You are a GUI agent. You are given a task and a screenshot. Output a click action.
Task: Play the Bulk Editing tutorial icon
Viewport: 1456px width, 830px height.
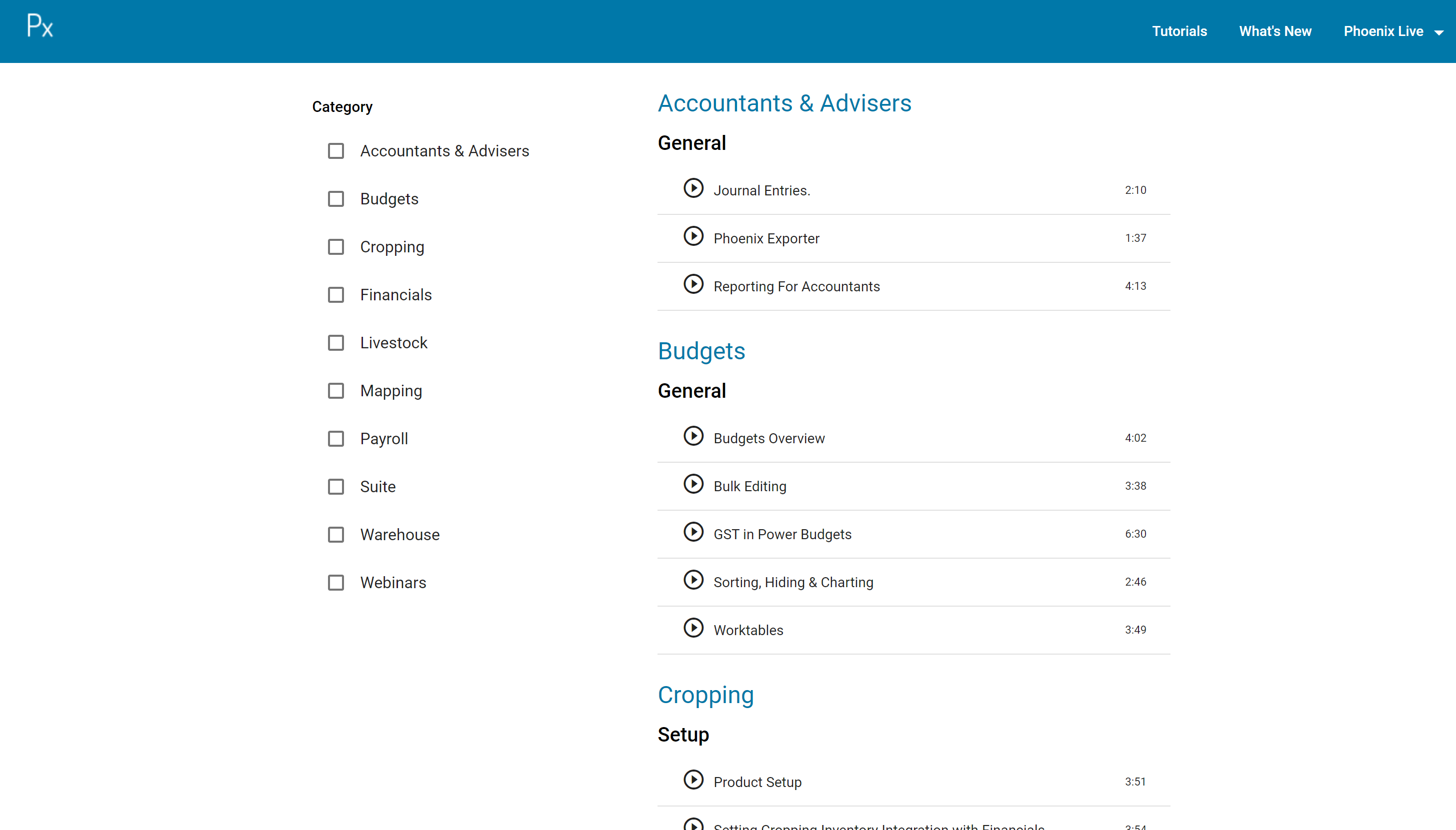click(693, 484)
